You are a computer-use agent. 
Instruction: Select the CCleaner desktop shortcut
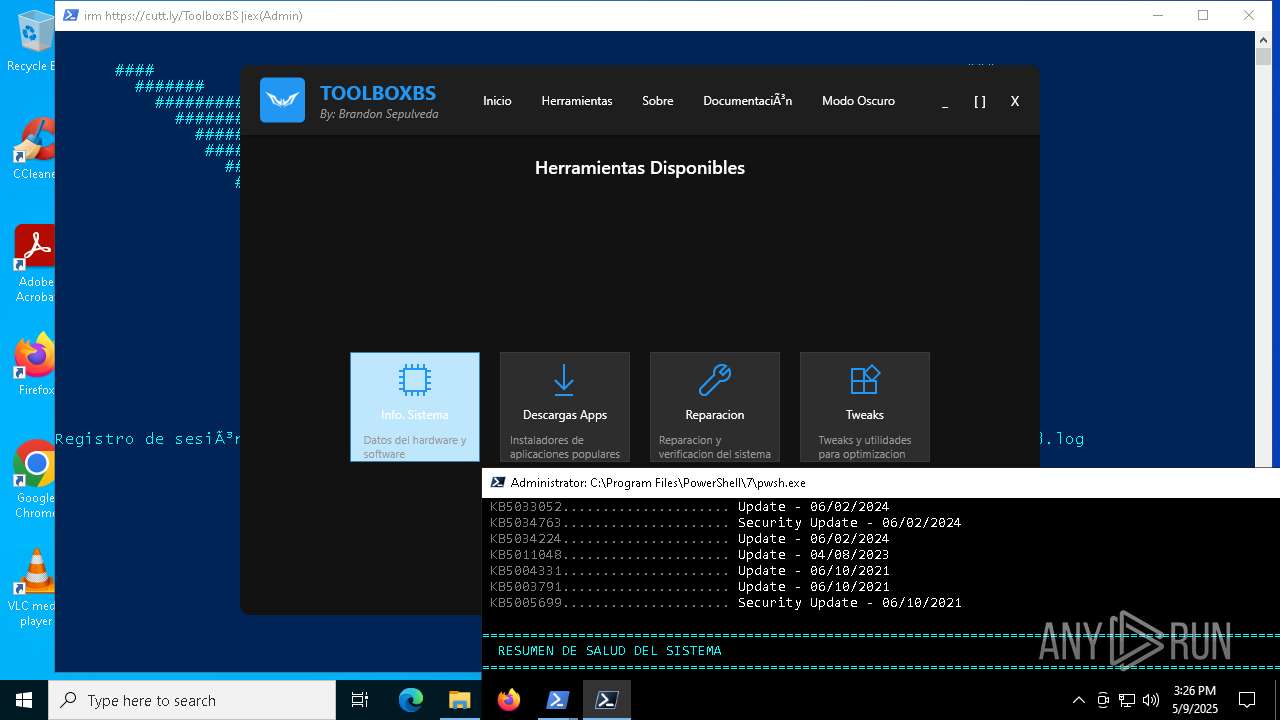click(x=32, y=148)
